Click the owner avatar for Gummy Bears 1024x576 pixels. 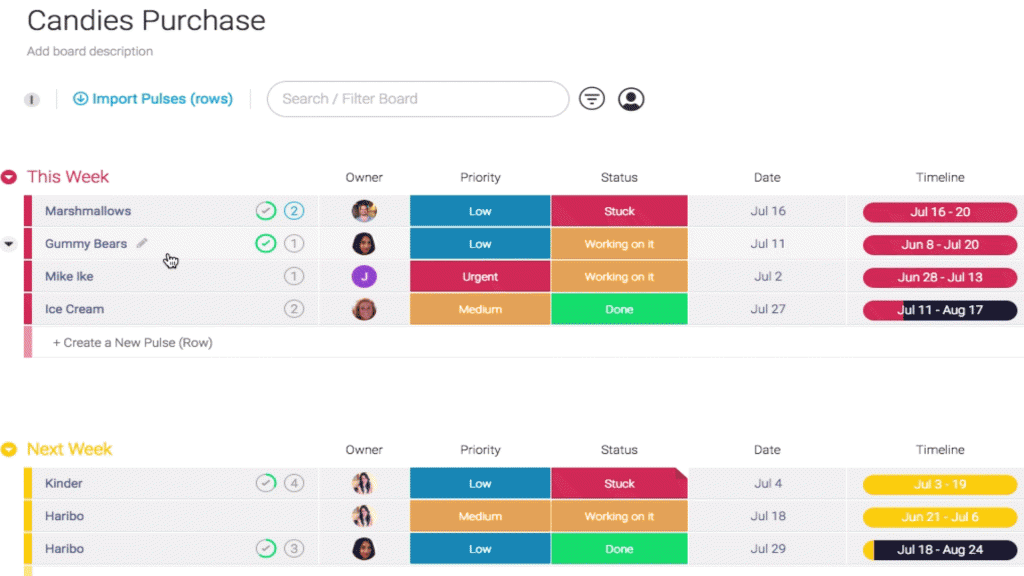point(364,244)
